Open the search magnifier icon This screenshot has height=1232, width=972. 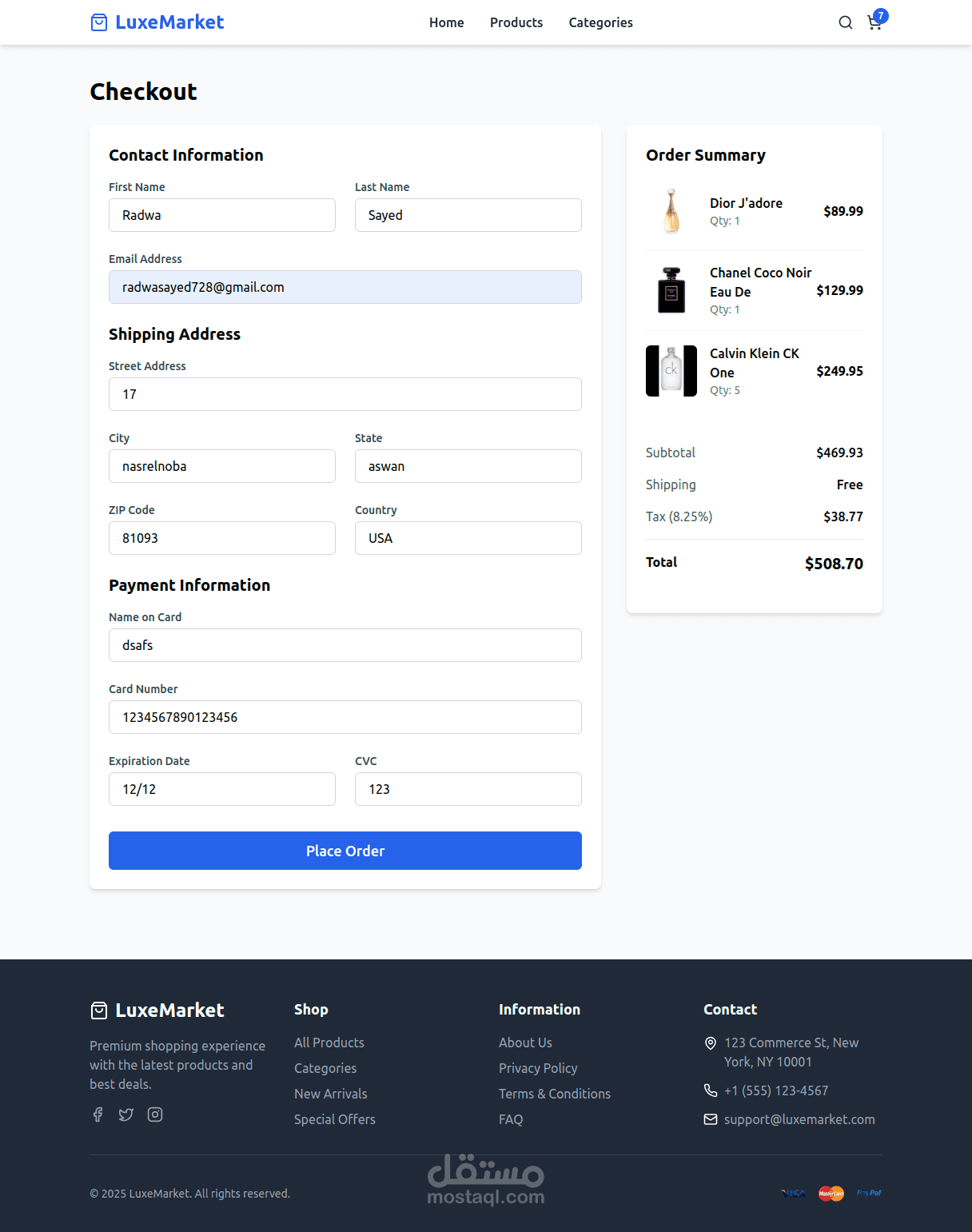pyautogui.click(x=845, y=22)
